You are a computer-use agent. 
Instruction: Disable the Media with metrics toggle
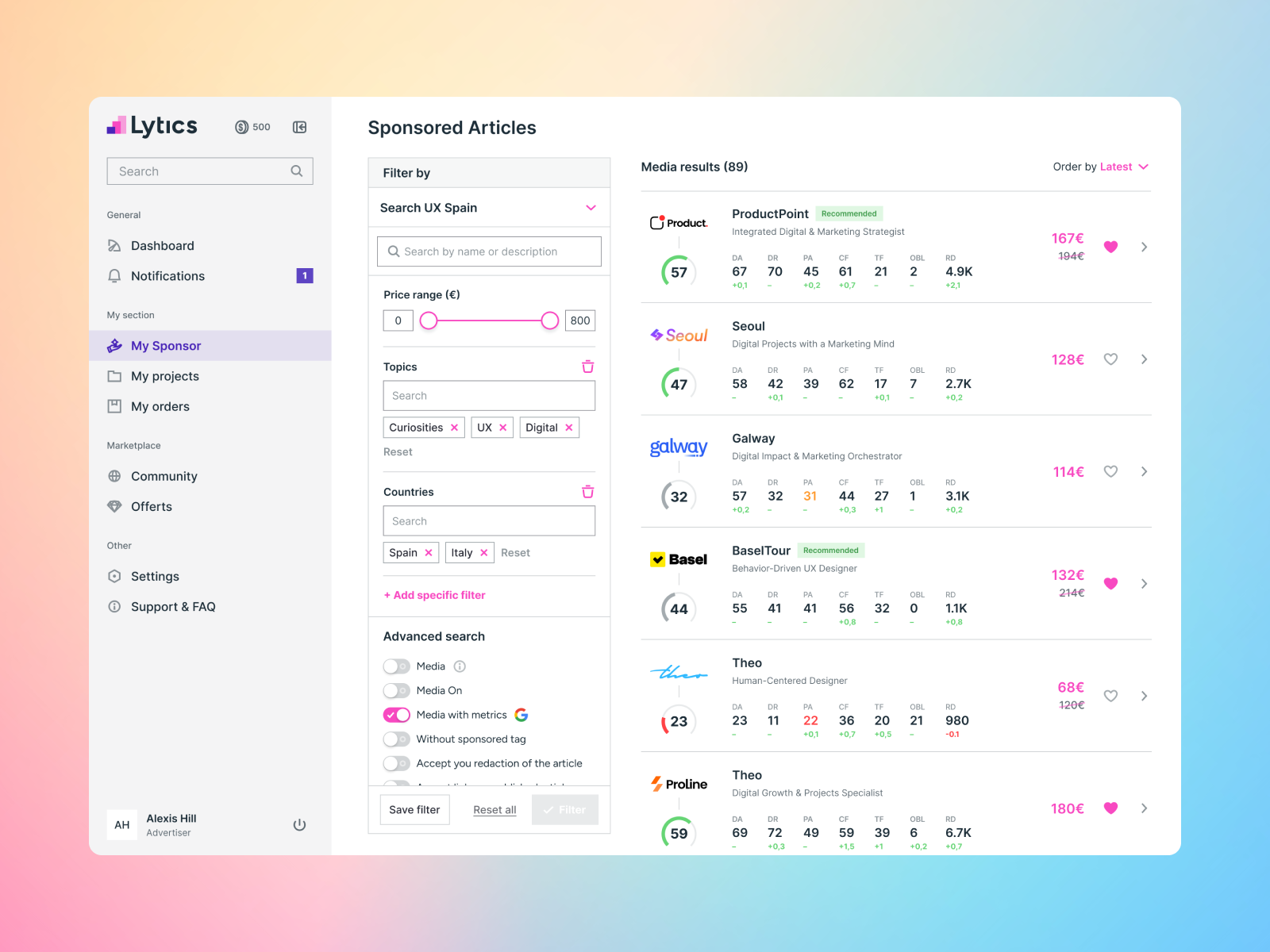[x=396, y=715]
